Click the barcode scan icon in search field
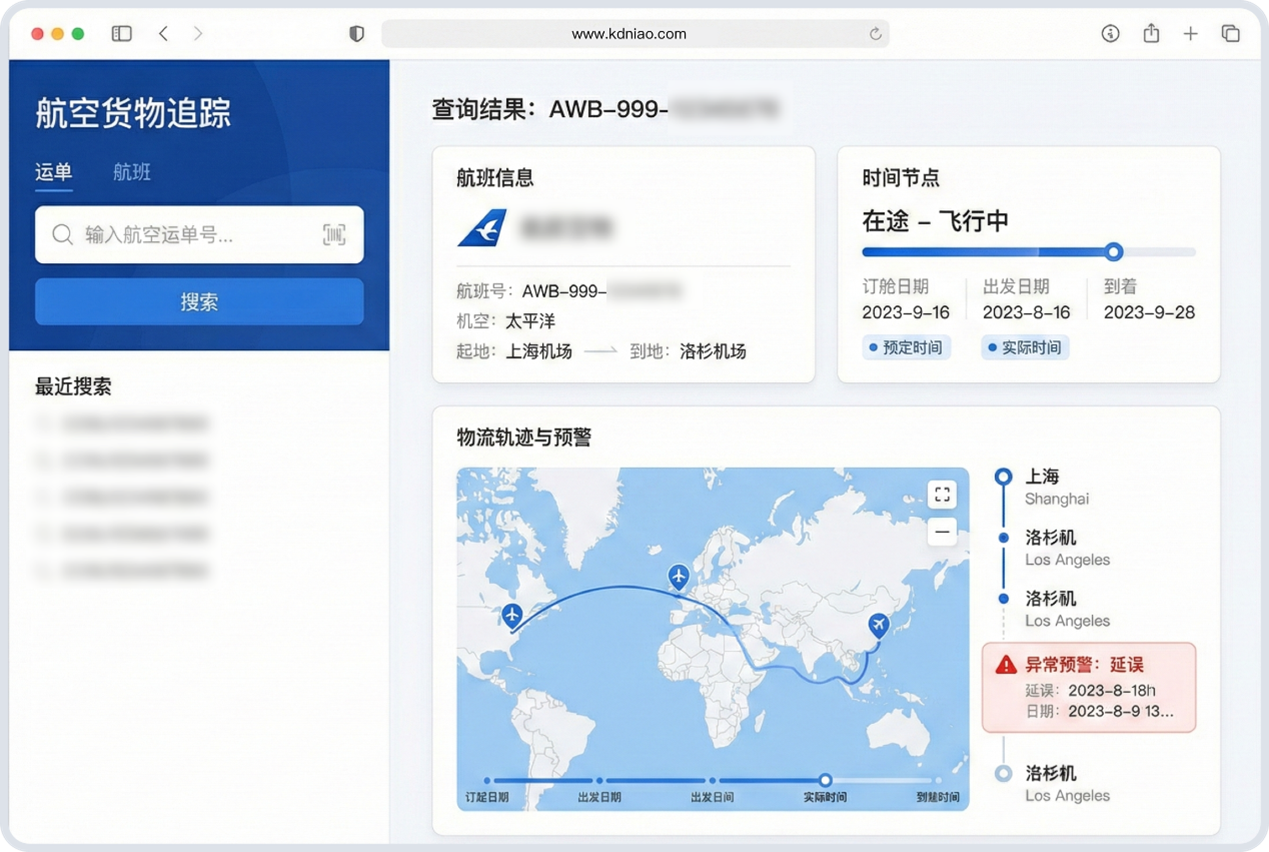The width and height of the screenshot is (1269, 852). (x=334, y=235)
